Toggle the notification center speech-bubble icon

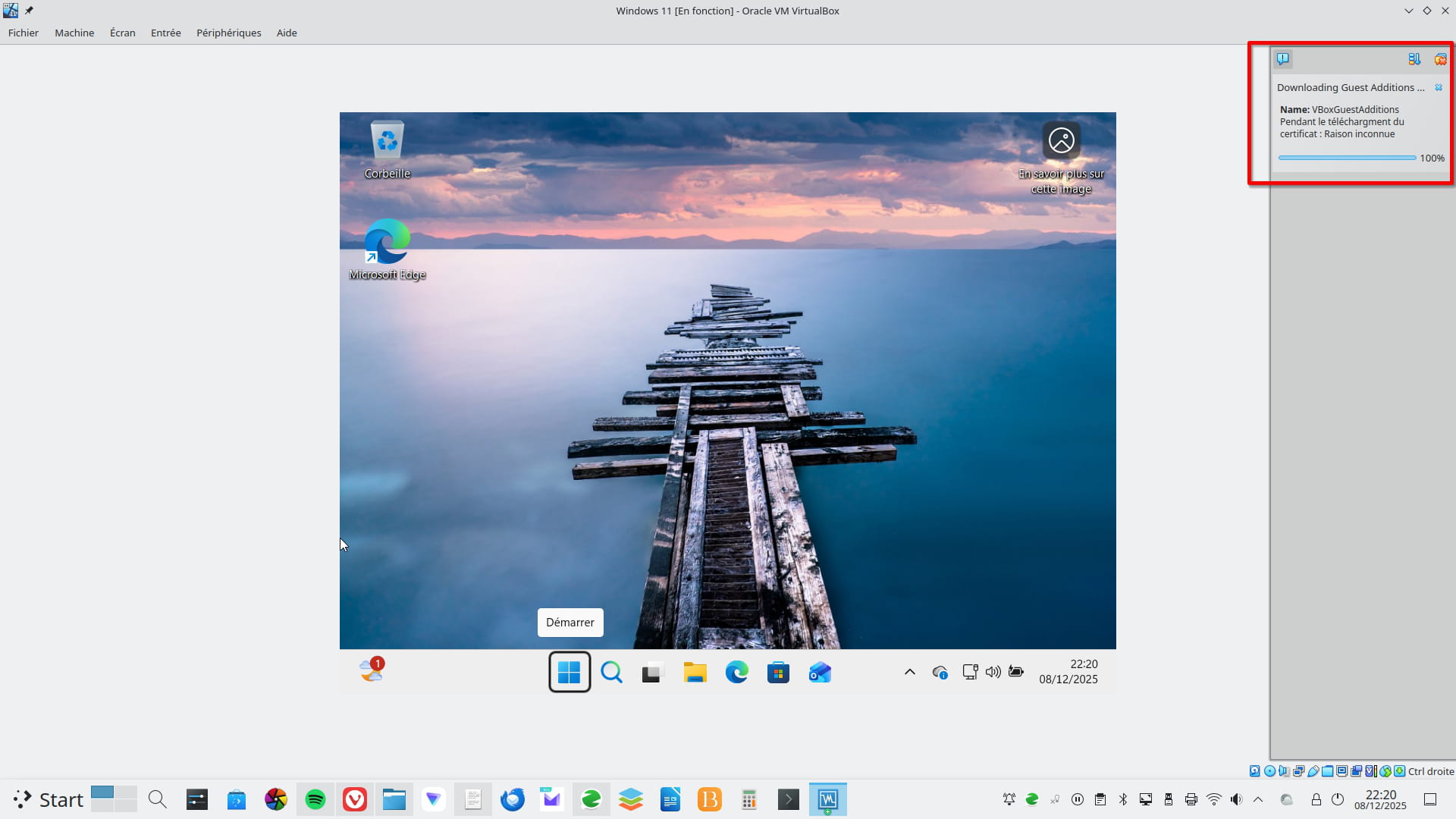point(1282,58)
